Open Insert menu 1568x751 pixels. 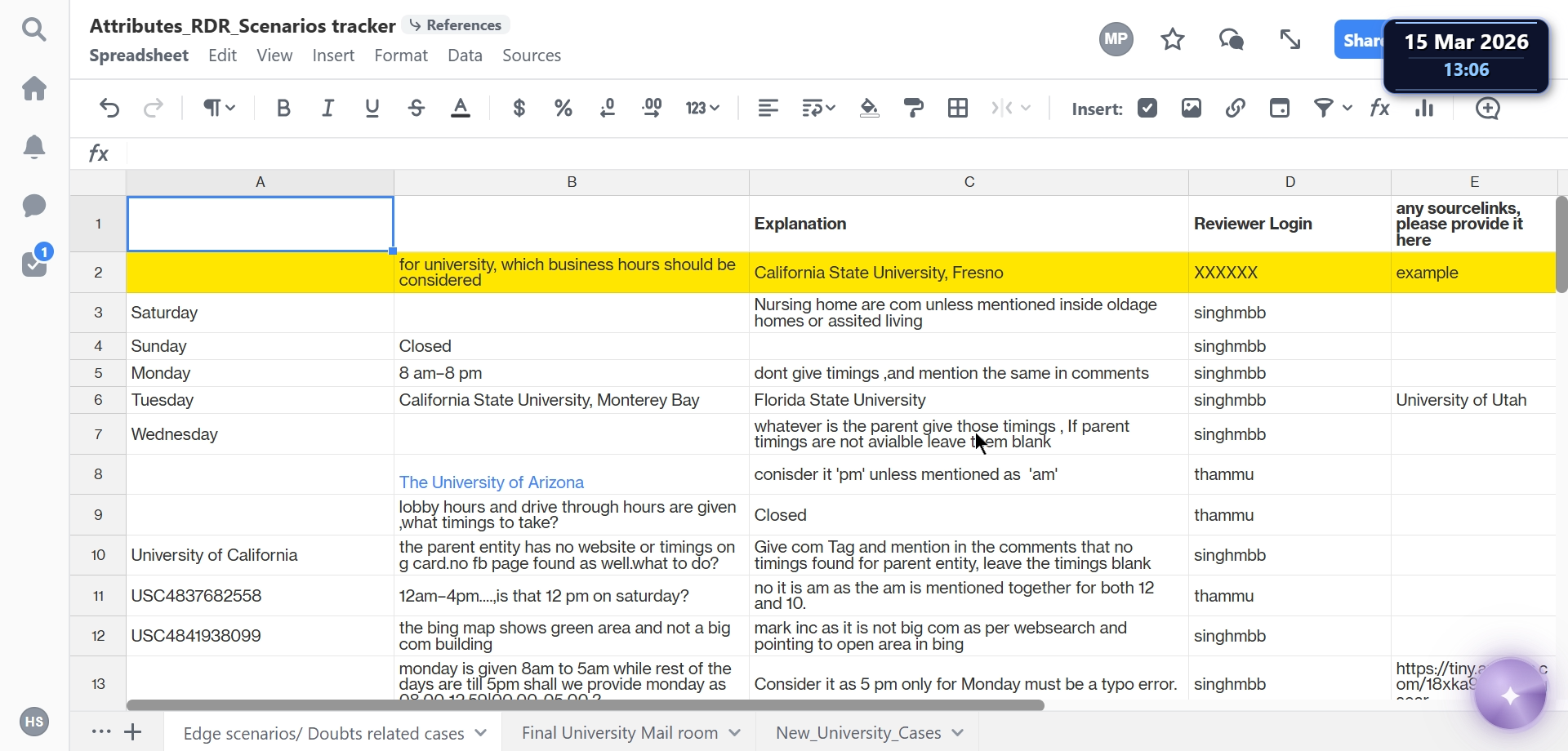(x=333, y=56)
